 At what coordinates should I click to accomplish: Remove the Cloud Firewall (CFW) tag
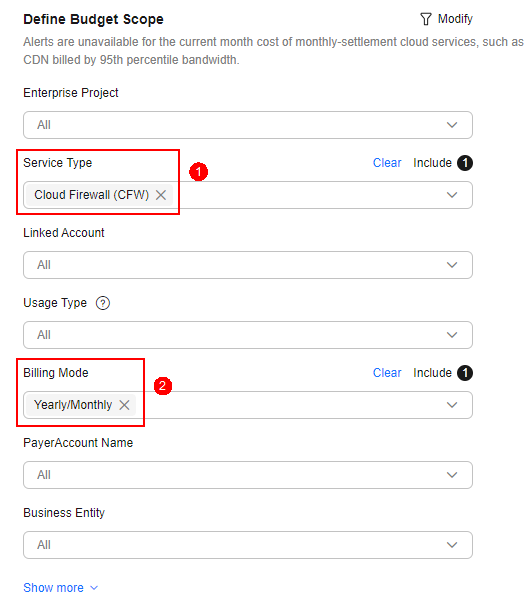(x=161, y=195)
